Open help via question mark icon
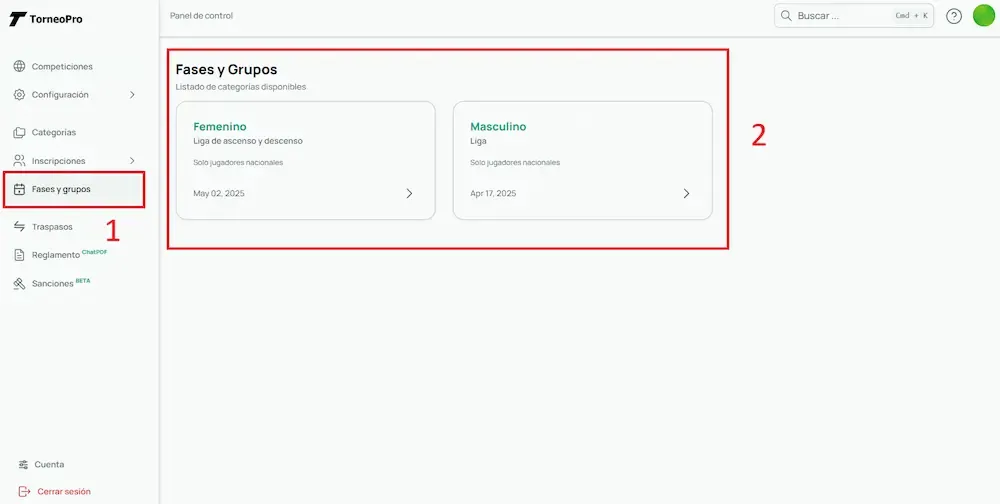This screenshot has height=504, width=1000. coord(954,16)
